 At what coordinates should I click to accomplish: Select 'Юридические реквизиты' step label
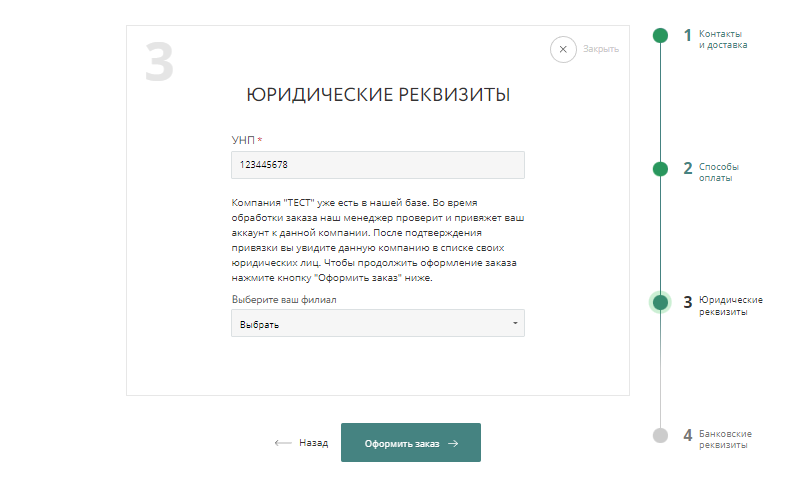tap(730, 306)
